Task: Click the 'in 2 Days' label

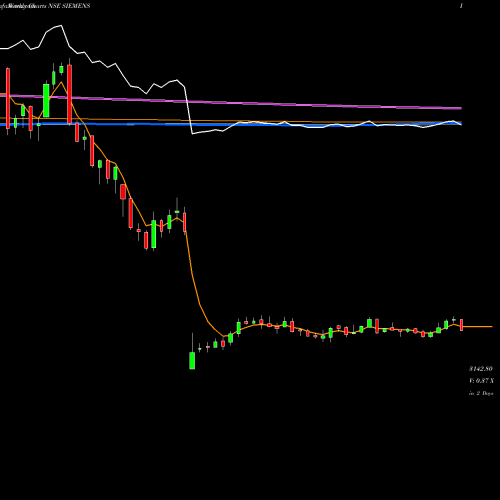Action: pos(481,393)
